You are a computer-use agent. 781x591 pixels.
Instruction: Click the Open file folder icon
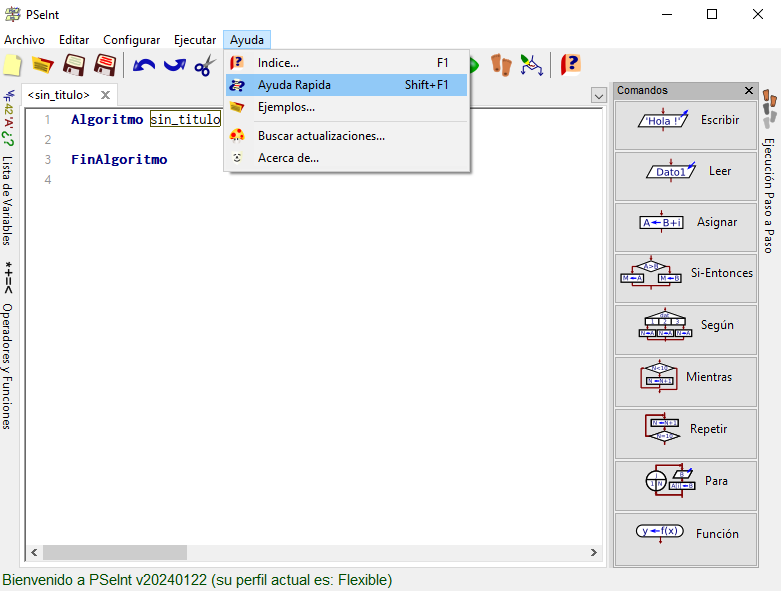42,66
